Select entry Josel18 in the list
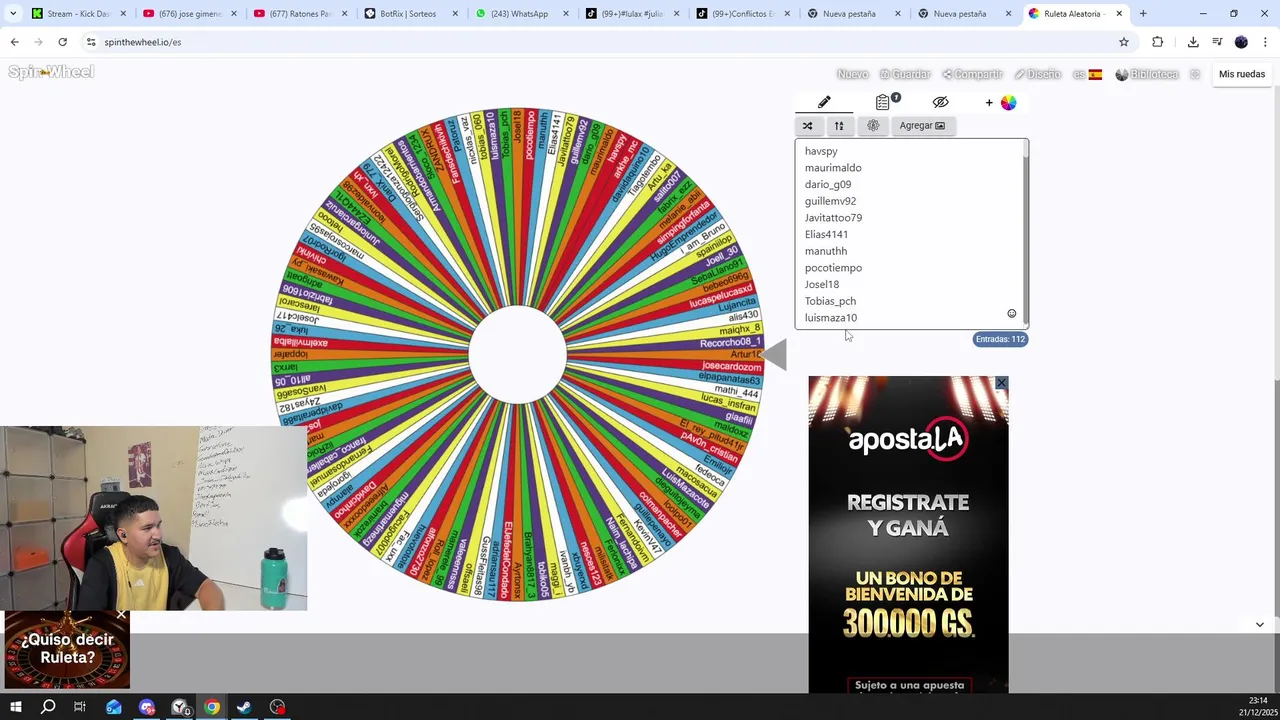 pyautogui.click(x=822, y=284)
